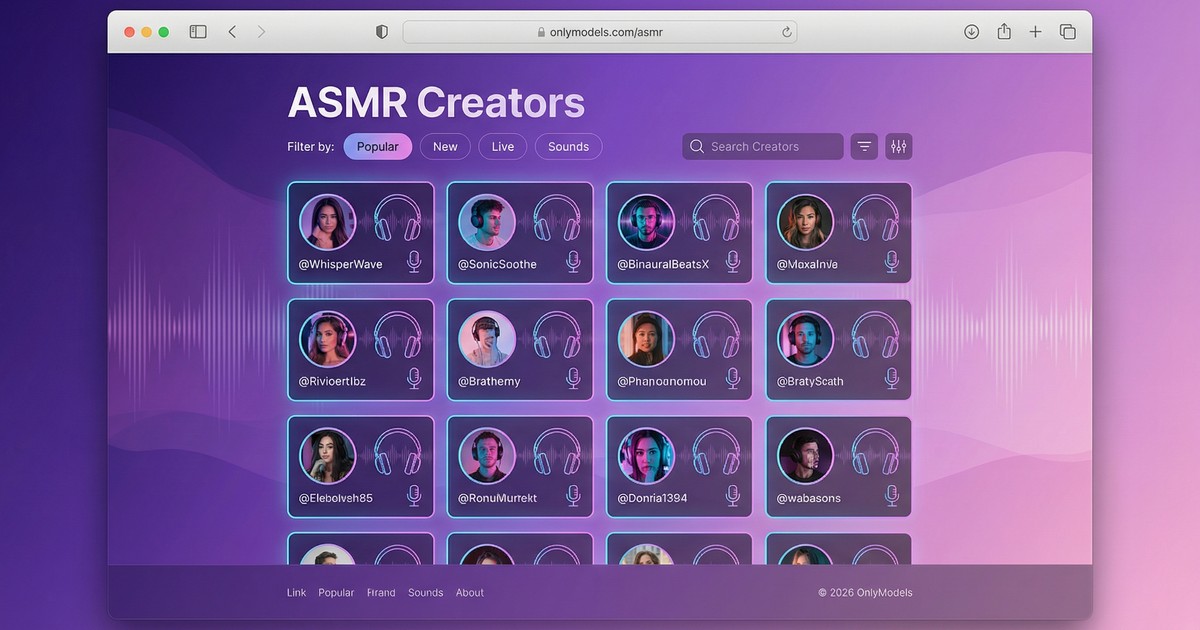Viewport: 1200px width, 630px height.
Task: Open @BratyScath's profile avatar
Action: [806, 338]
